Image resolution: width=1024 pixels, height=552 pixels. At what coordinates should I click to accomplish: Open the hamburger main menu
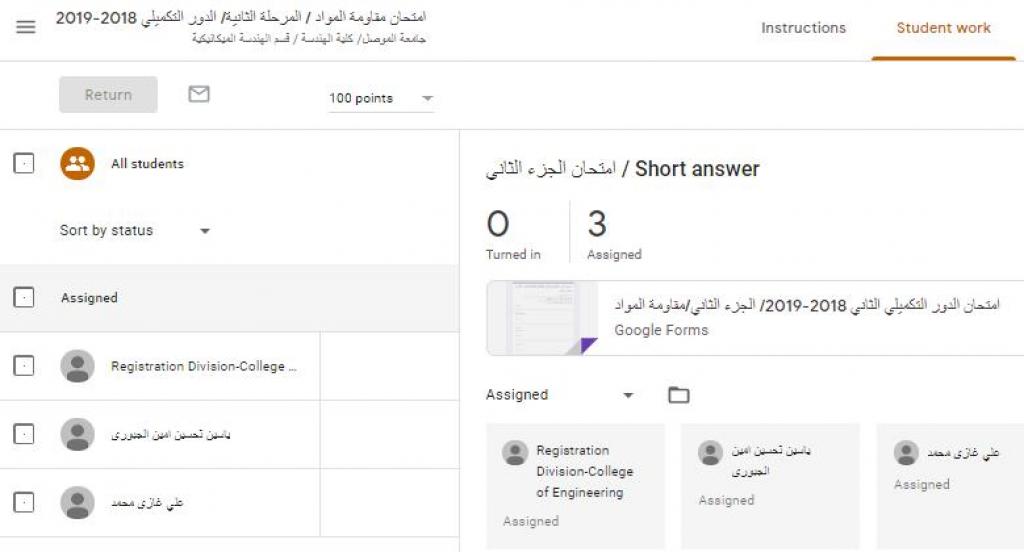point(26,27)
